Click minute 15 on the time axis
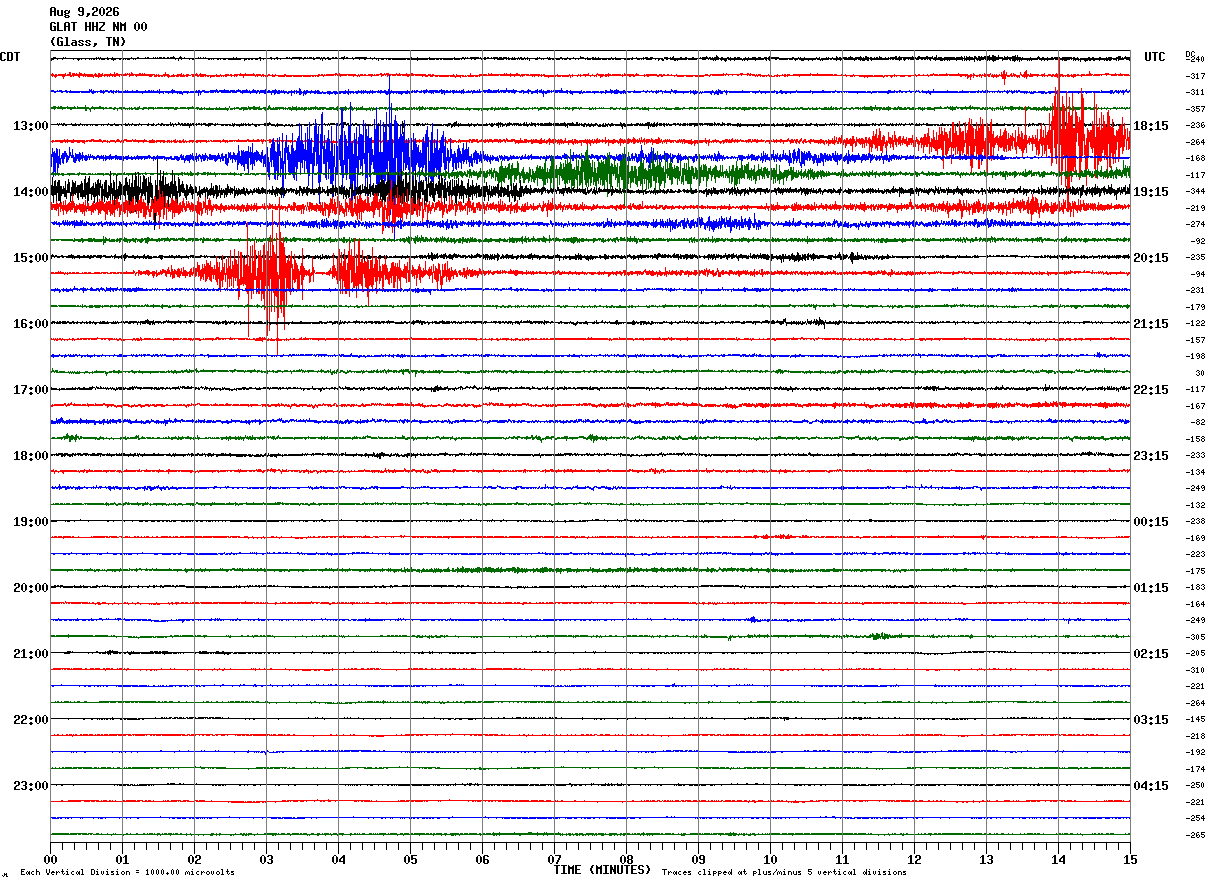 coord(1130,859)
